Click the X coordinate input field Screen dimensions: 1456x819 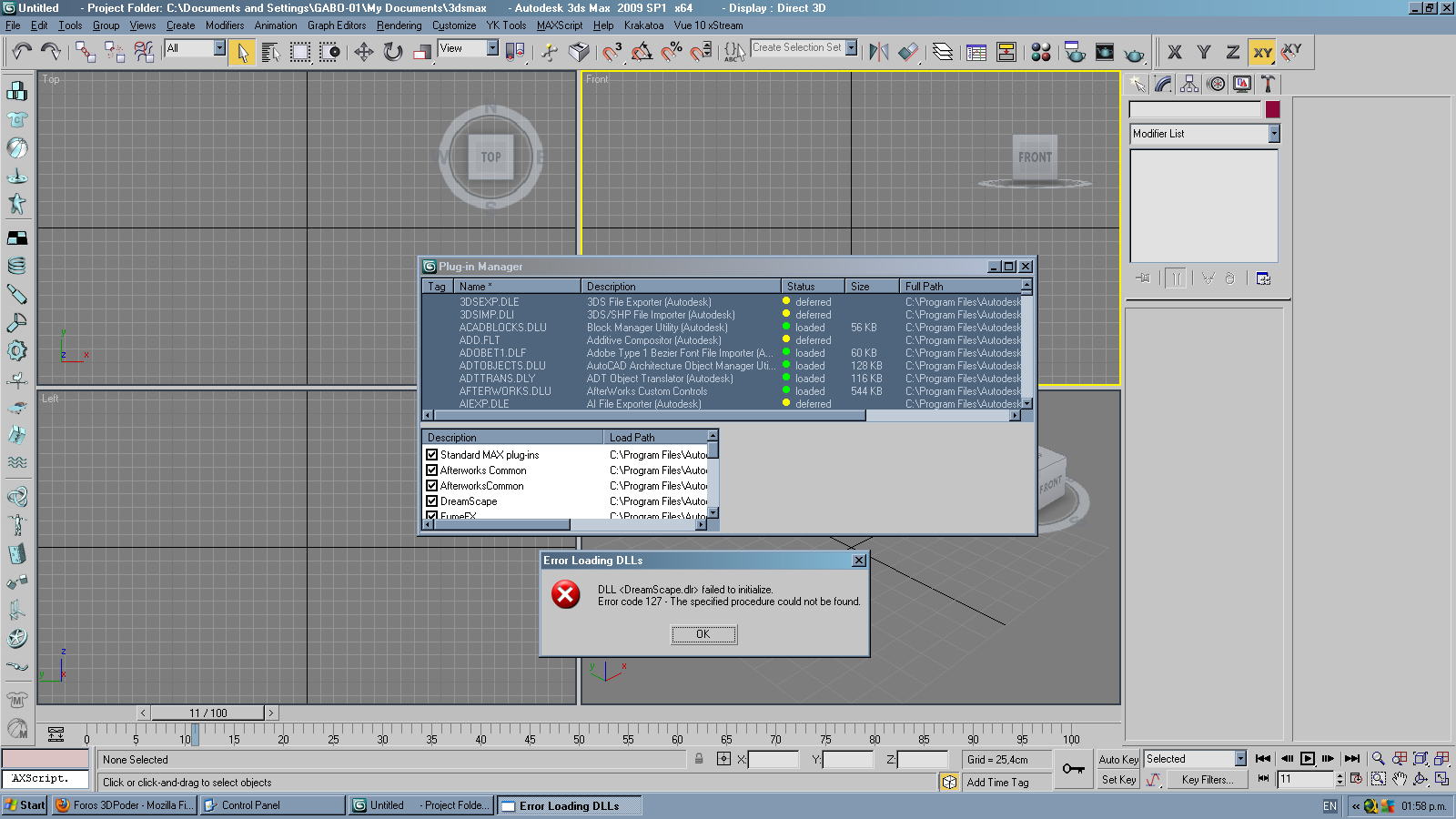tap(773, 760)
